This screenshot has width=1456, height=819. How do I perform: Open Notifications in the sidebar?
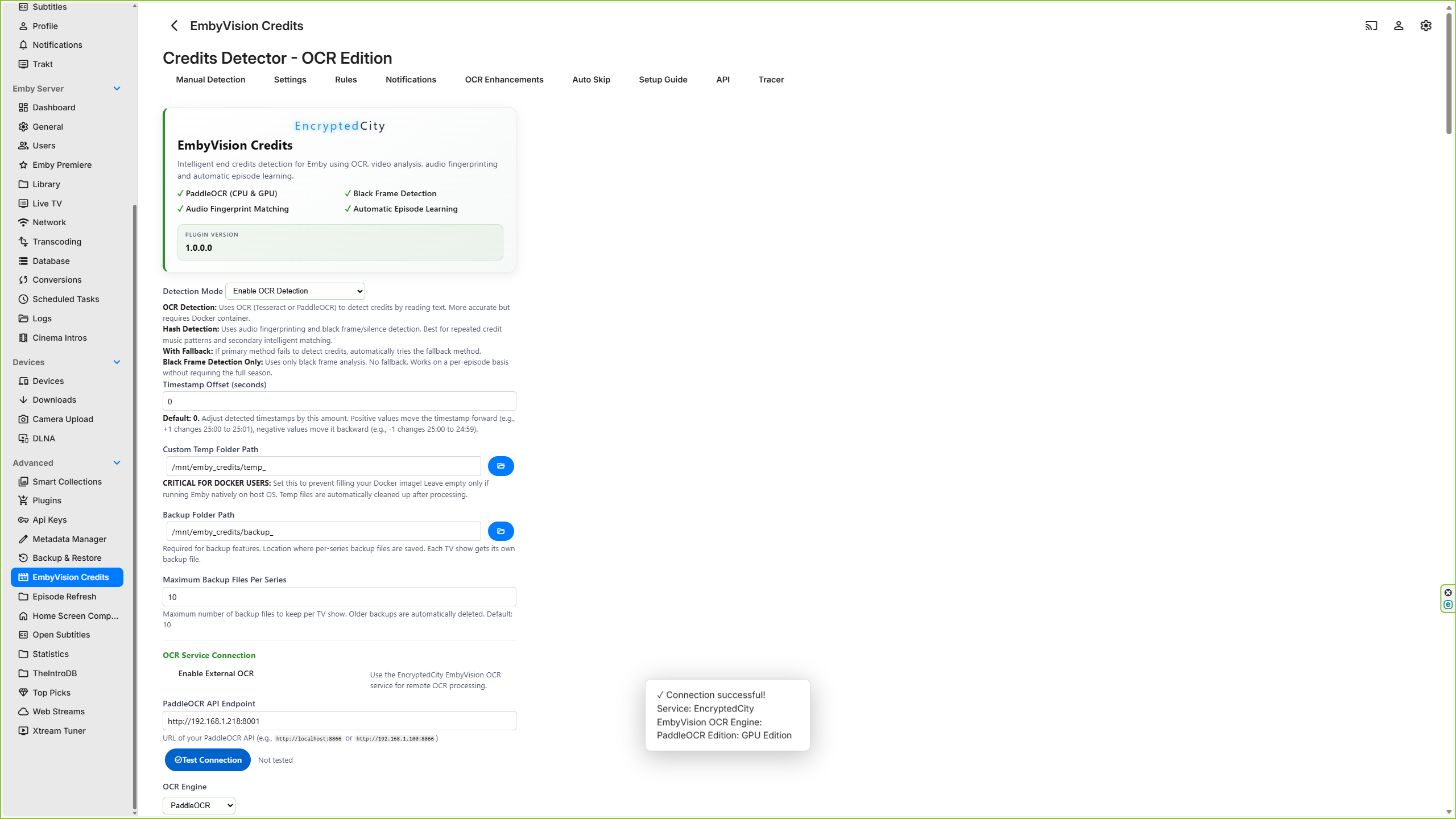(67, 45)
